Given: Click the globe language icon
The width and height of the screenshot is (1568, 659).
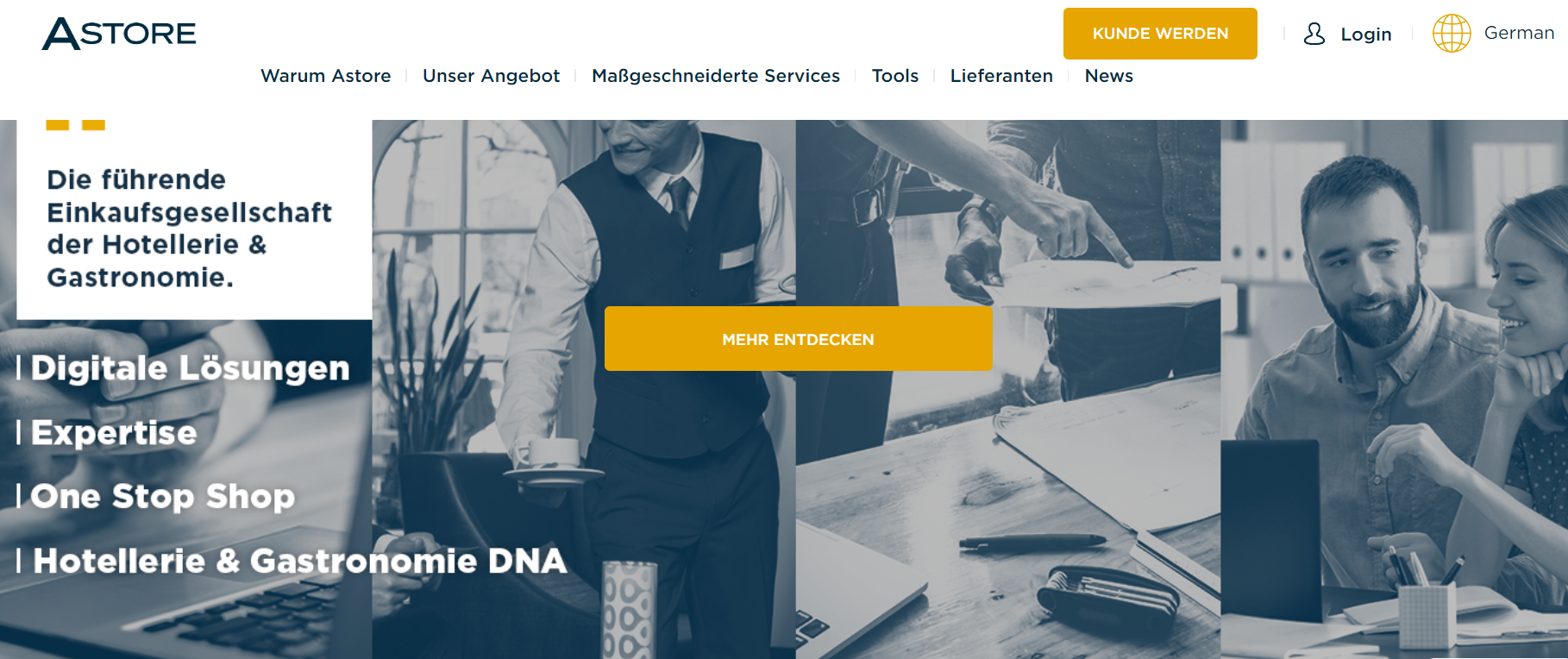Looking at the screenshot, I should click(x=1452, y=34).
